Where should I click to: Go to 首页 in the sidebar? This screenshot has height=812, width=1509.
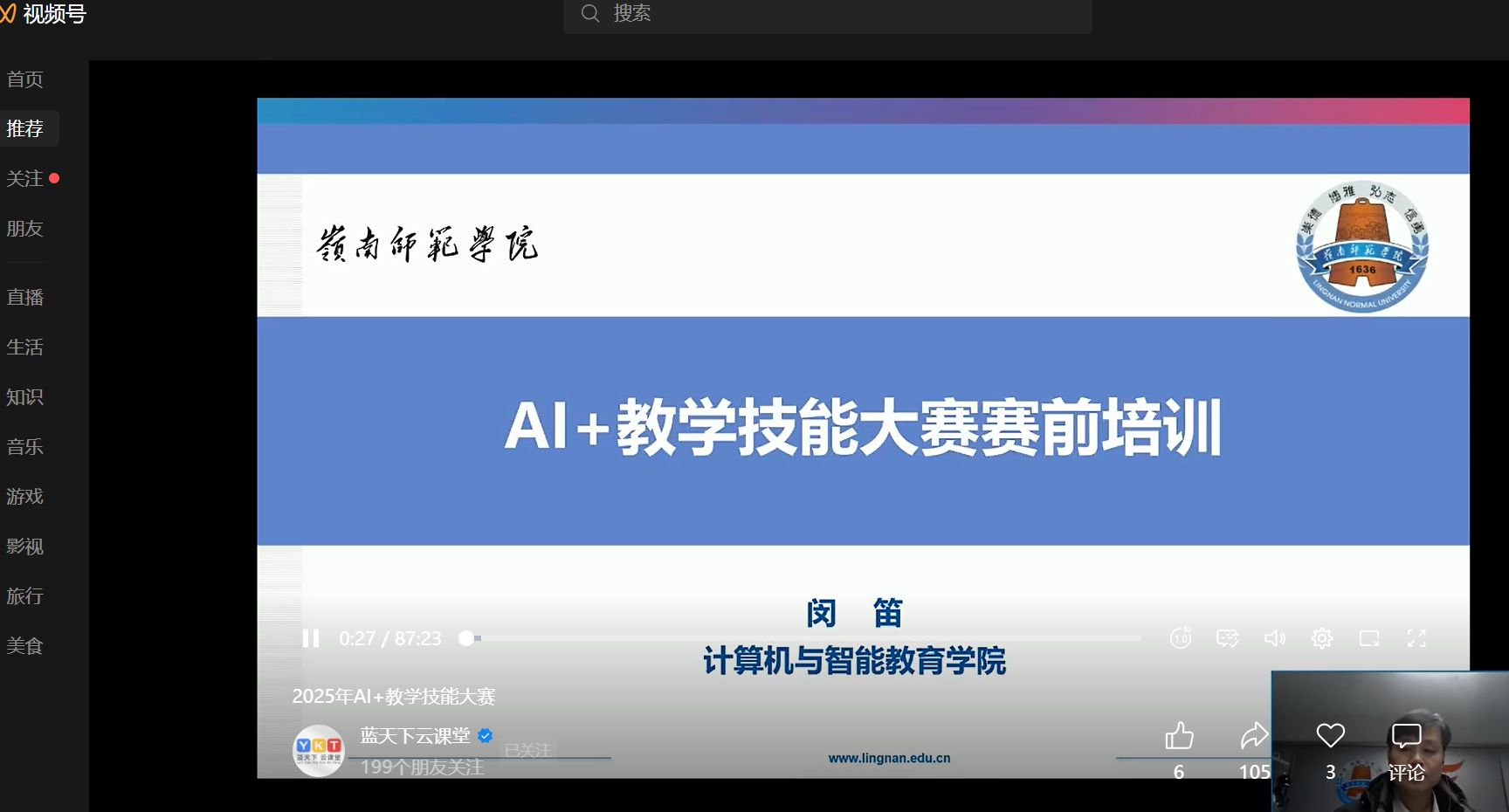(25, 79)
